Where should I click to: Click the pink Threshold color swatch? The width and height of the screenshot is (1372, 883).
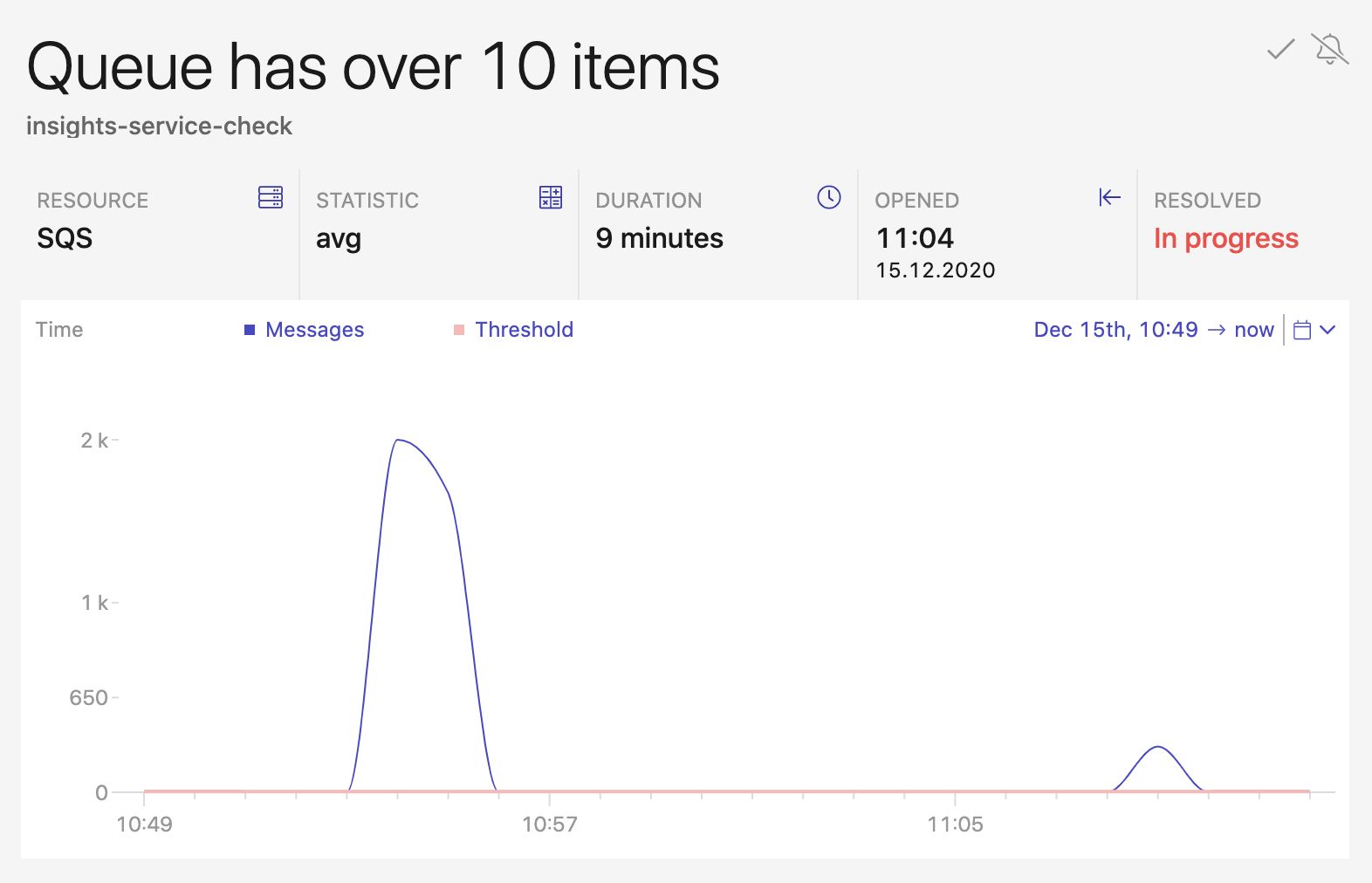459,330
